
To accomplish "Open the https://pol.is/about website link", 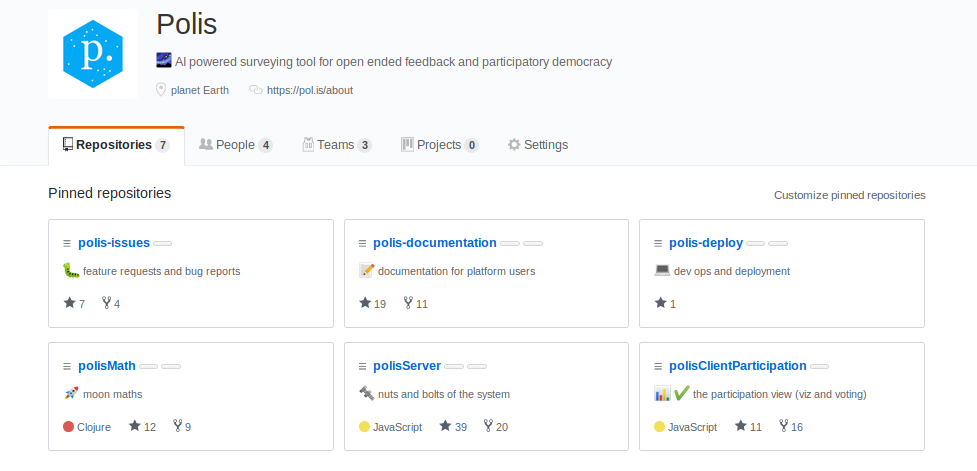I will click(310, 90).
